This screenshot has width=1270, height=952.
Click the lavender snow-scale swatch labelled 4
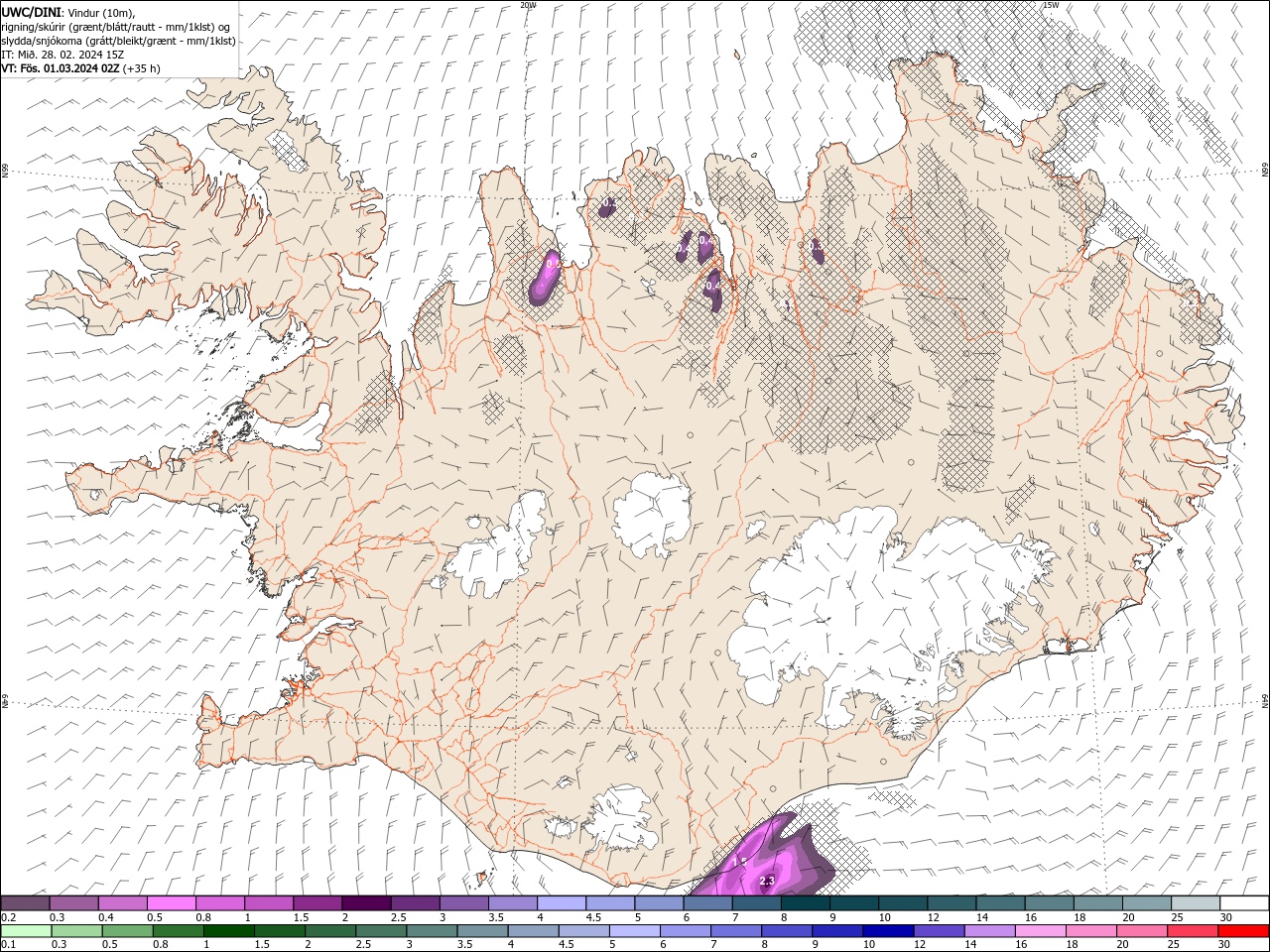point(562,903)
